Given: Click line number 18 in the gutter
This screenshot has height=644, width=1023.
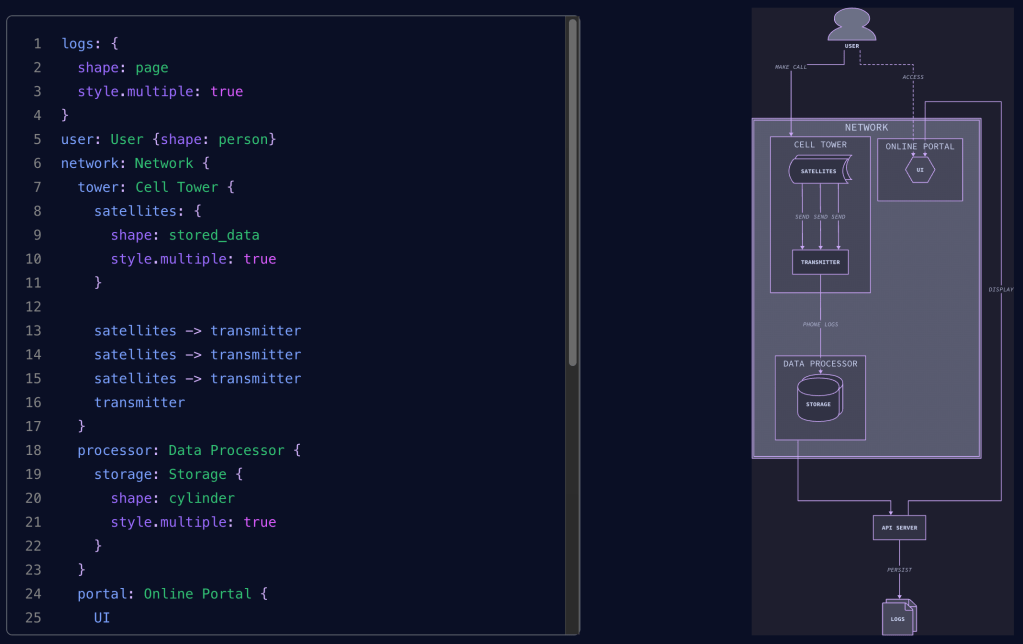Looking at the screenshot, I should click(x=36, y=450).
